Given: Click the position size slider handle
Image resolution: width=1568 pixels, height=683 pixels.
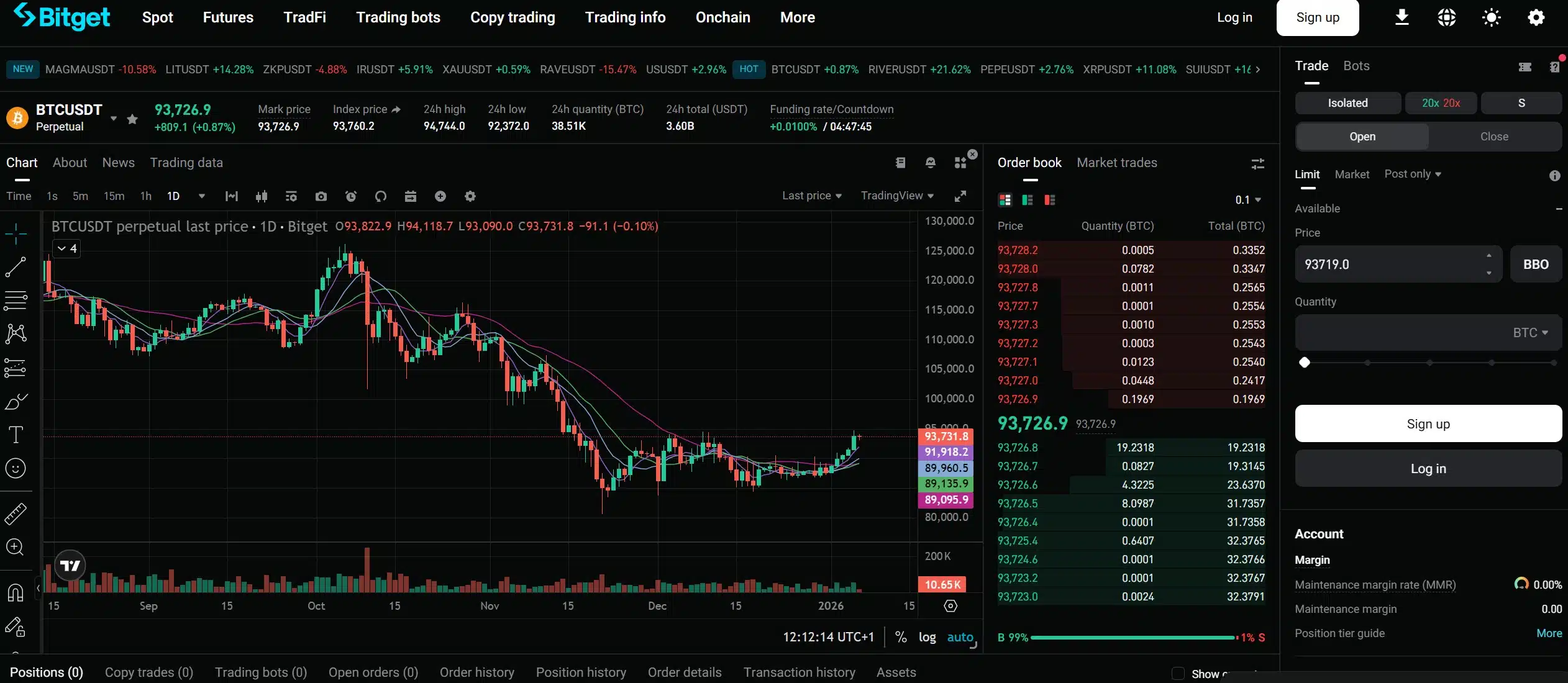Looking at the screenshot, I should pyautogui.click(x=1305, y=363).
